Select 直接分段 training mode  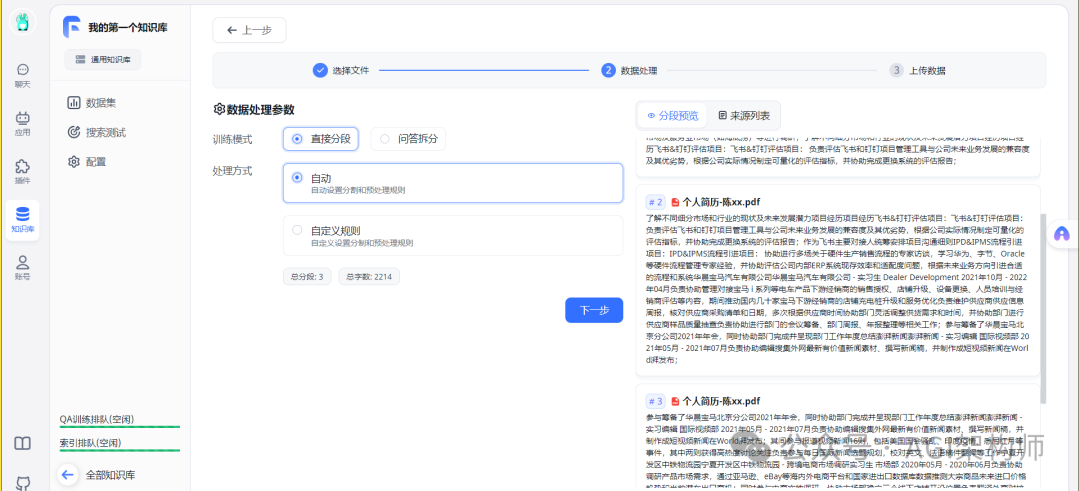(321, 139)
